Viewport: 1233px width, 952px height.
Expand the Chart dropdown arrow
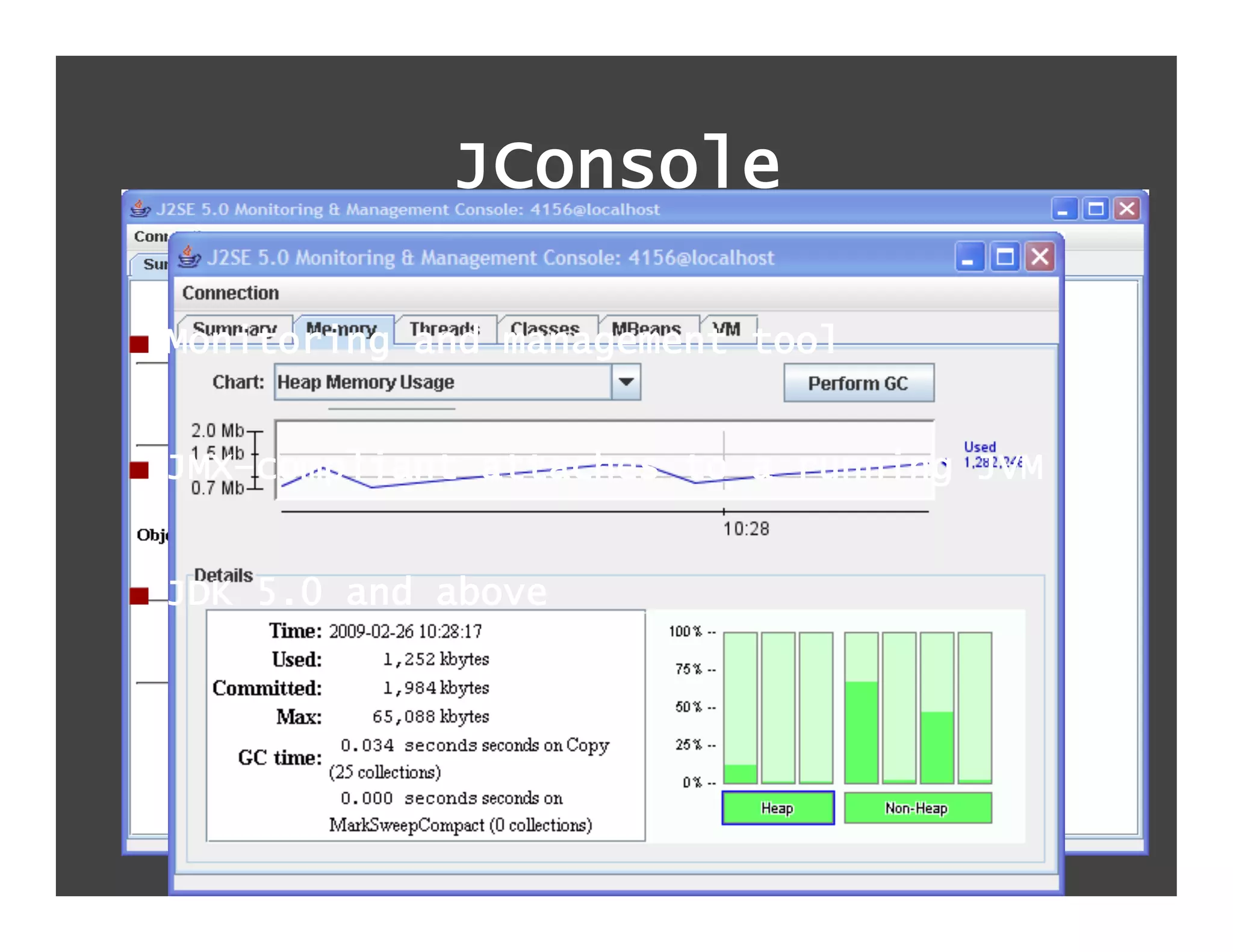626,382
